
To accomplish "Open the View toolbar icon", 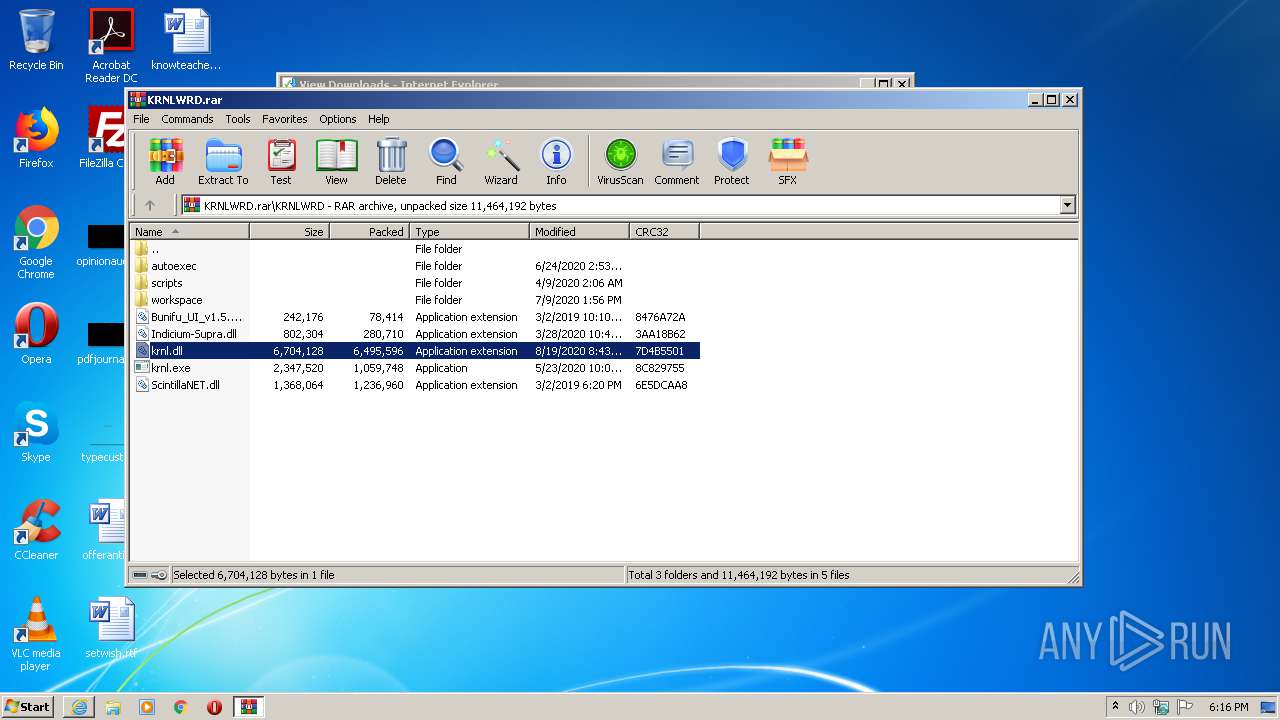I will click(336, 162).
